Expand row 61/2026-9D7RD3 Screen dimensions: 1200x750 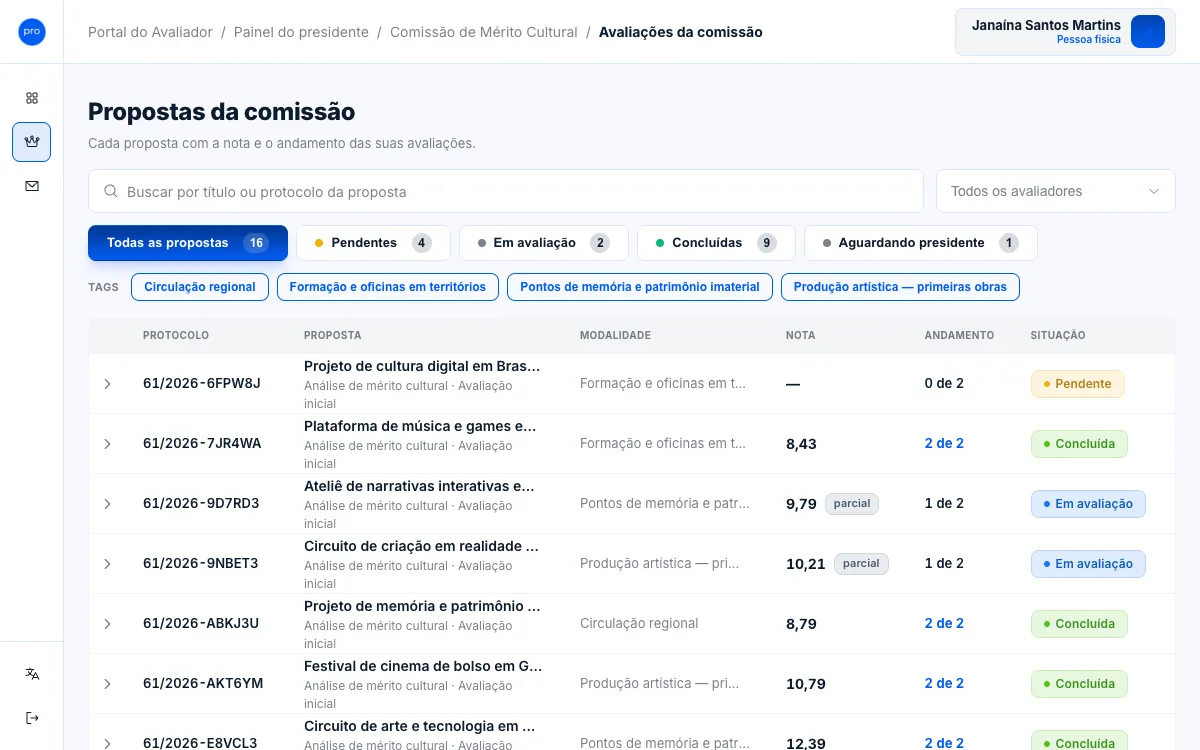(x=108, y=504)
